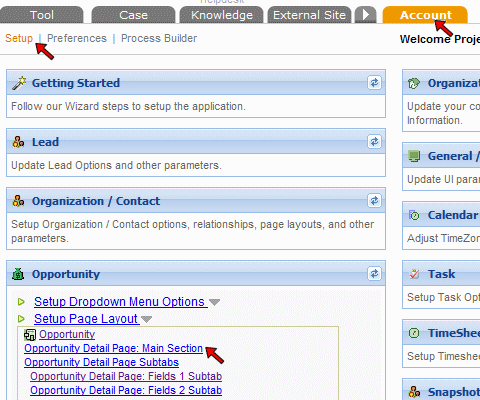The image size is (480, 400).
Task: Open Opportunity Detail Page: Main Section link
Action: pos(113,348)
